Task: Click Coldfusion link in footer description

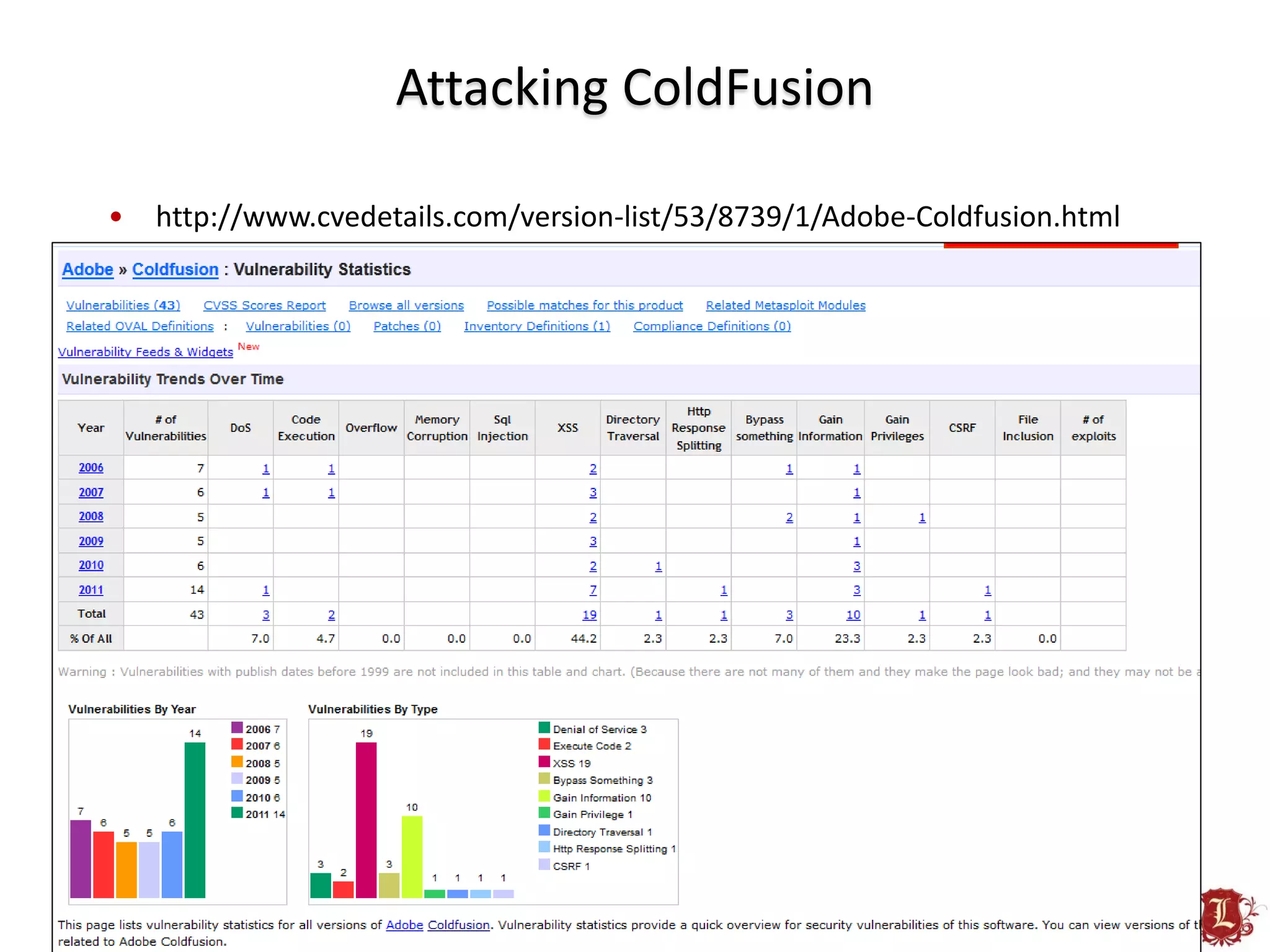Action: [x=458, y=925]
